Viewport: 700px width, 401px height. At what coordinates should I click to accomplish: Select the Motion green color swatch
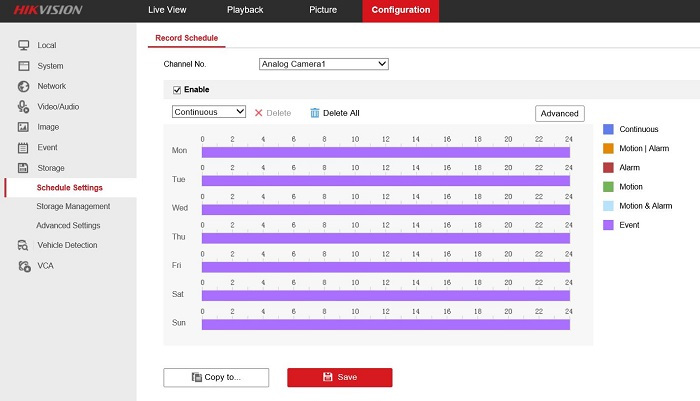pos(608,187)
